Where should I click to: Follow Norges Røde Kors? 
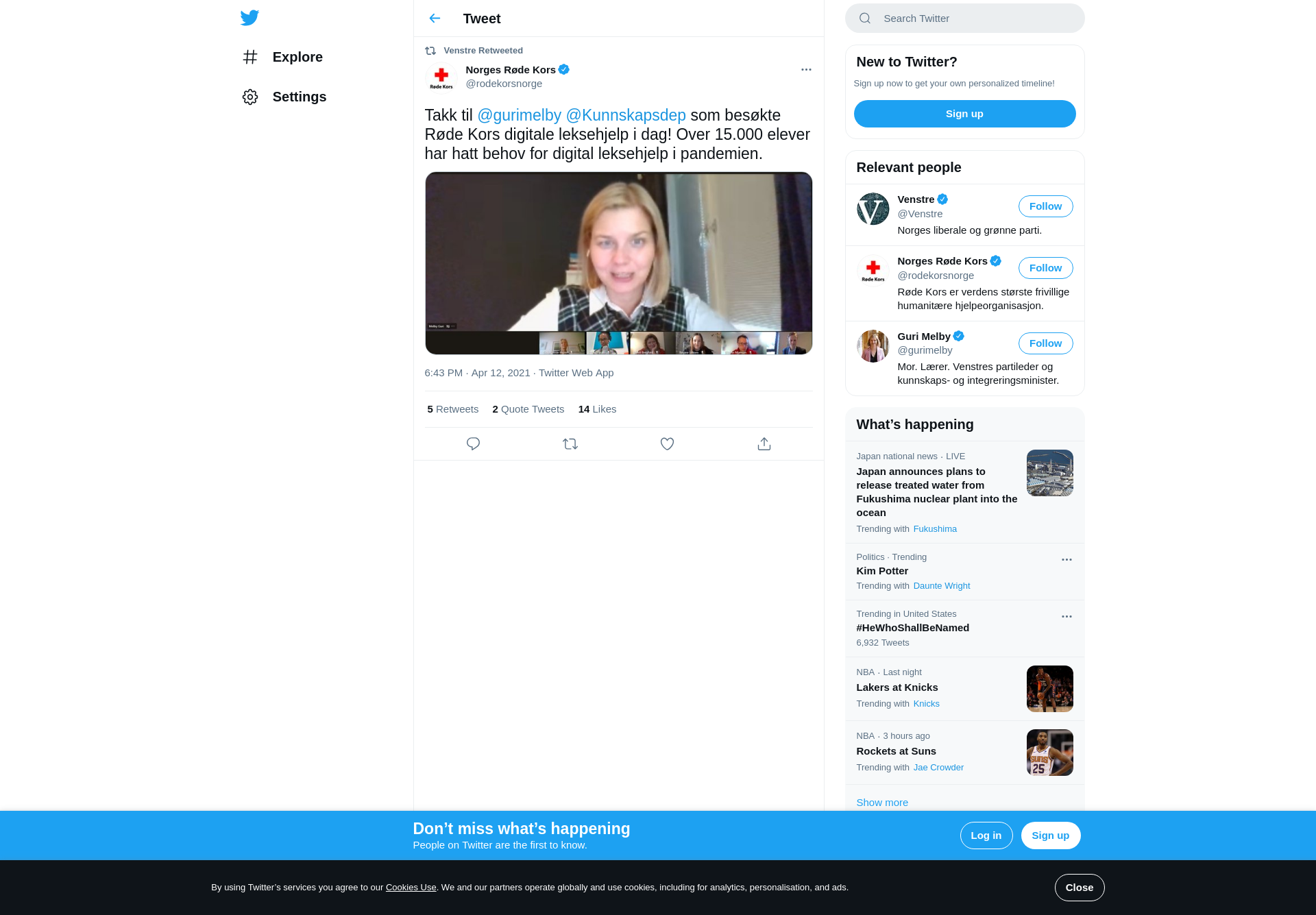pos(1045,268)
